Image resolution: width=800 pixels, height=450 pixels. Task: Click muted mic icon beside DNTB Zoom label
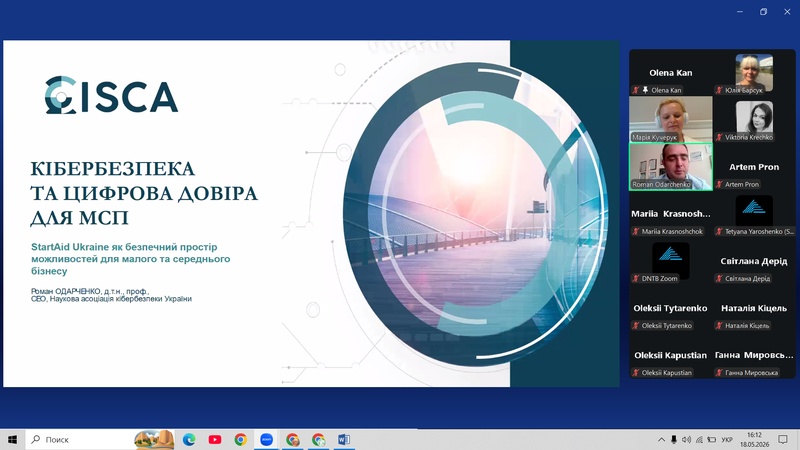636,279
